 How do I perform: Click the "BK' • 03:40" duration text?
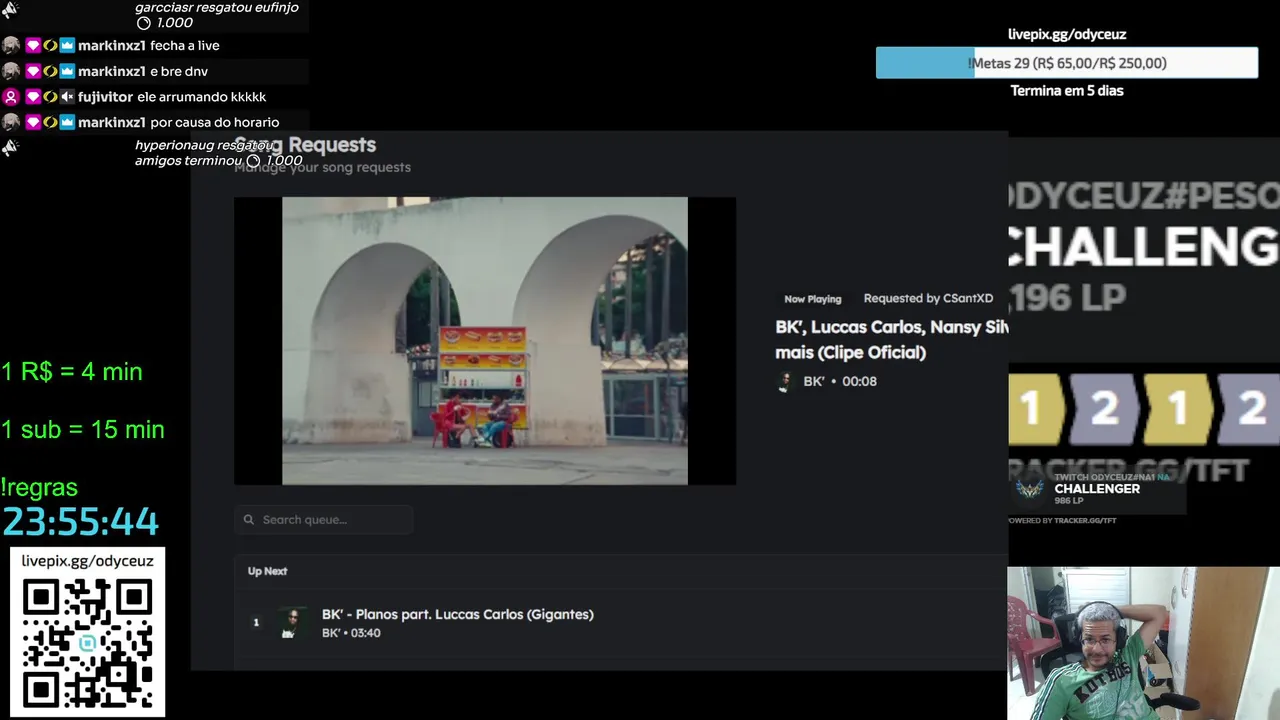click(351, 633)
